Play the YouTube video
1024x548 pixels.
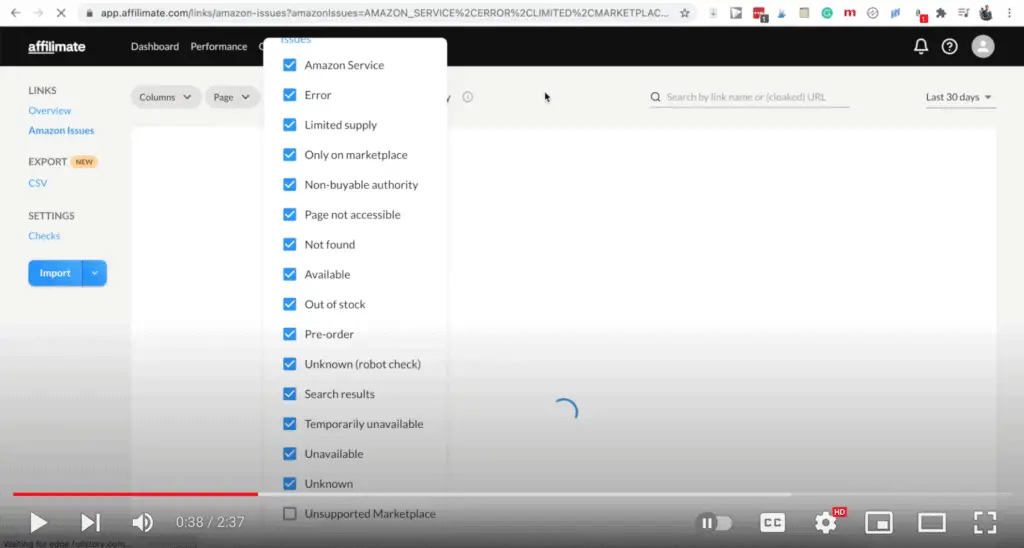tap(39, 522)
